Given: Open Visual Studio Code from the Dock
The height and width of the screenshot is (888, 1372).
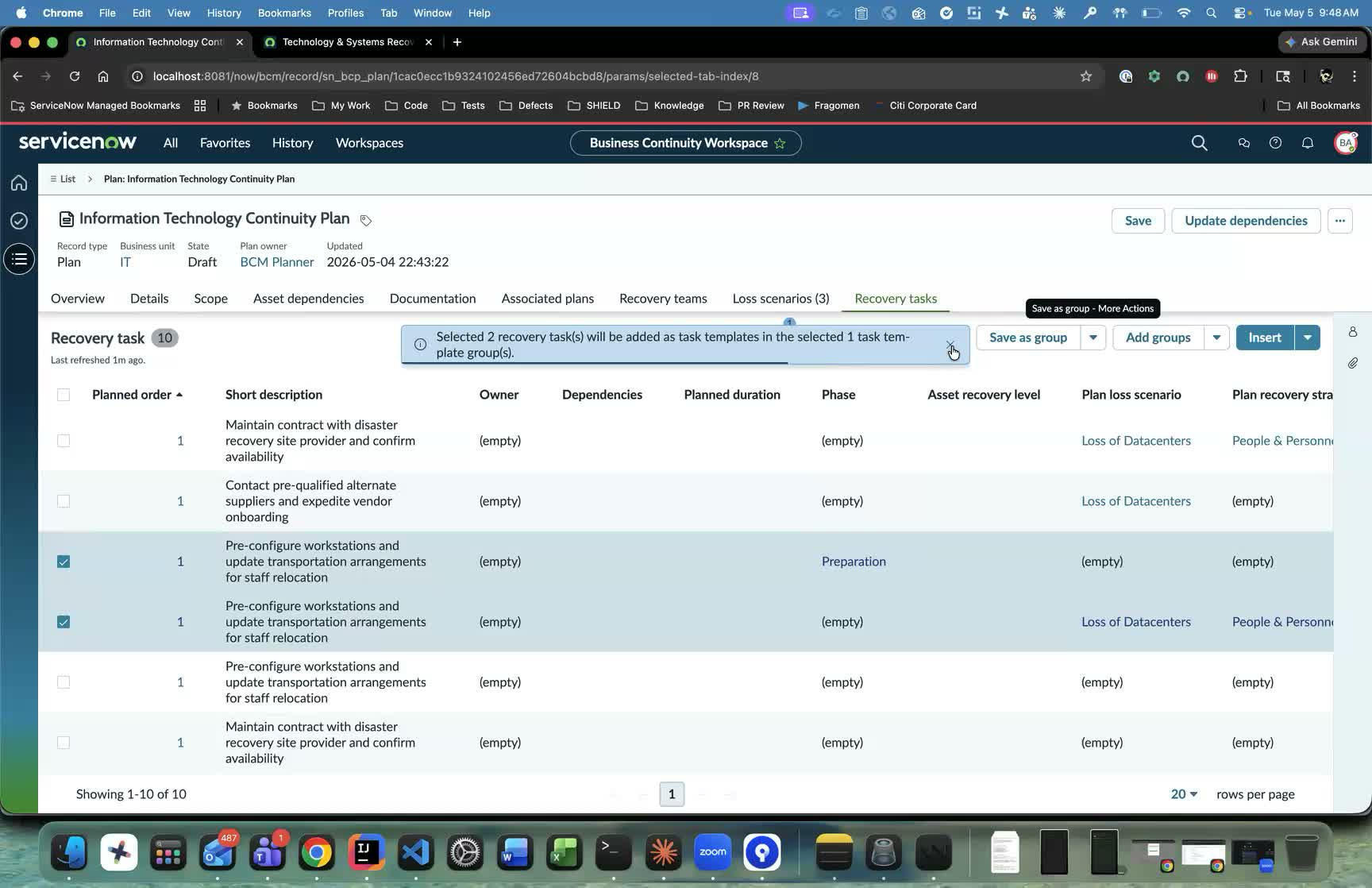Looking at the screenshot, I should (x=415, y=852).
